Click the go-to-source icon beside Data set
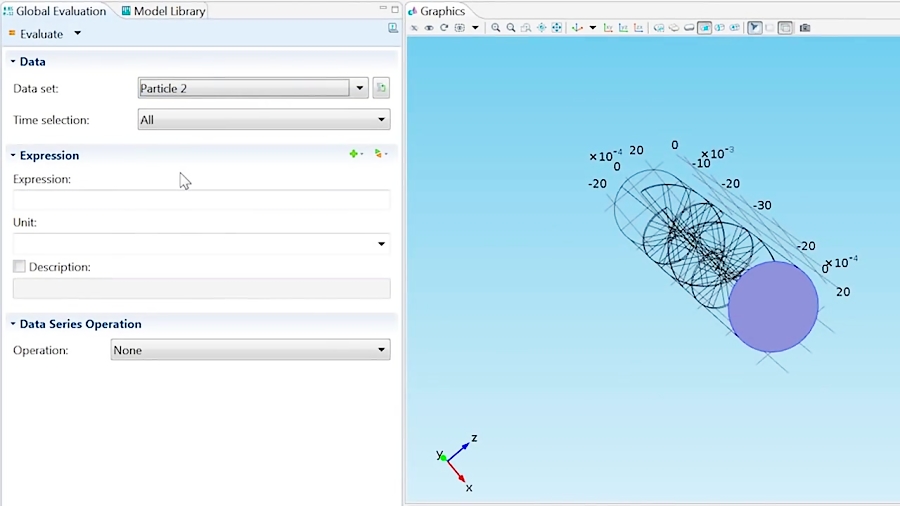 (x=381, y=88)
